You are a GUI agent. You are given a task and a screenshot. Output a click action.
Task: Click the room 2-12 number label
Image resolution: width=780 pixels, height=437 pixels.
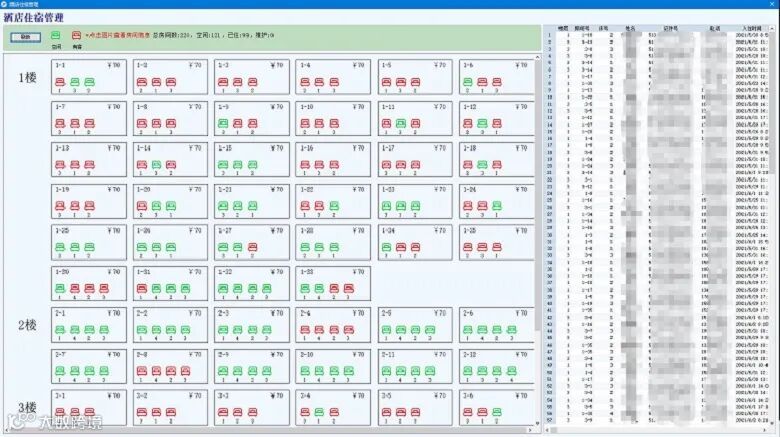click(469, 354)
